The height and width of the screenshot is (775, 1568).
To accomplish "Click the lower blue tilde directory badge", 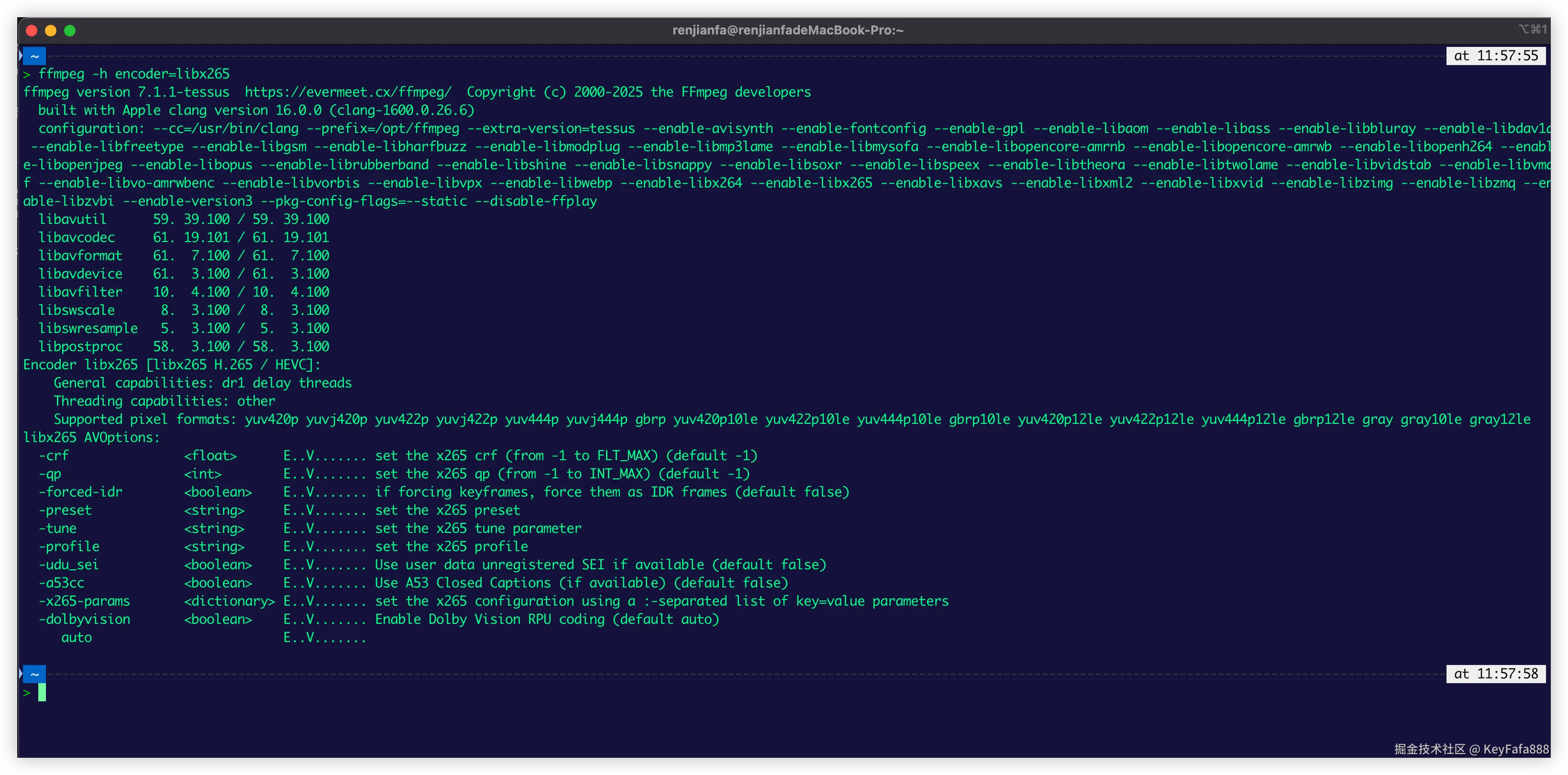I will 35,674.
